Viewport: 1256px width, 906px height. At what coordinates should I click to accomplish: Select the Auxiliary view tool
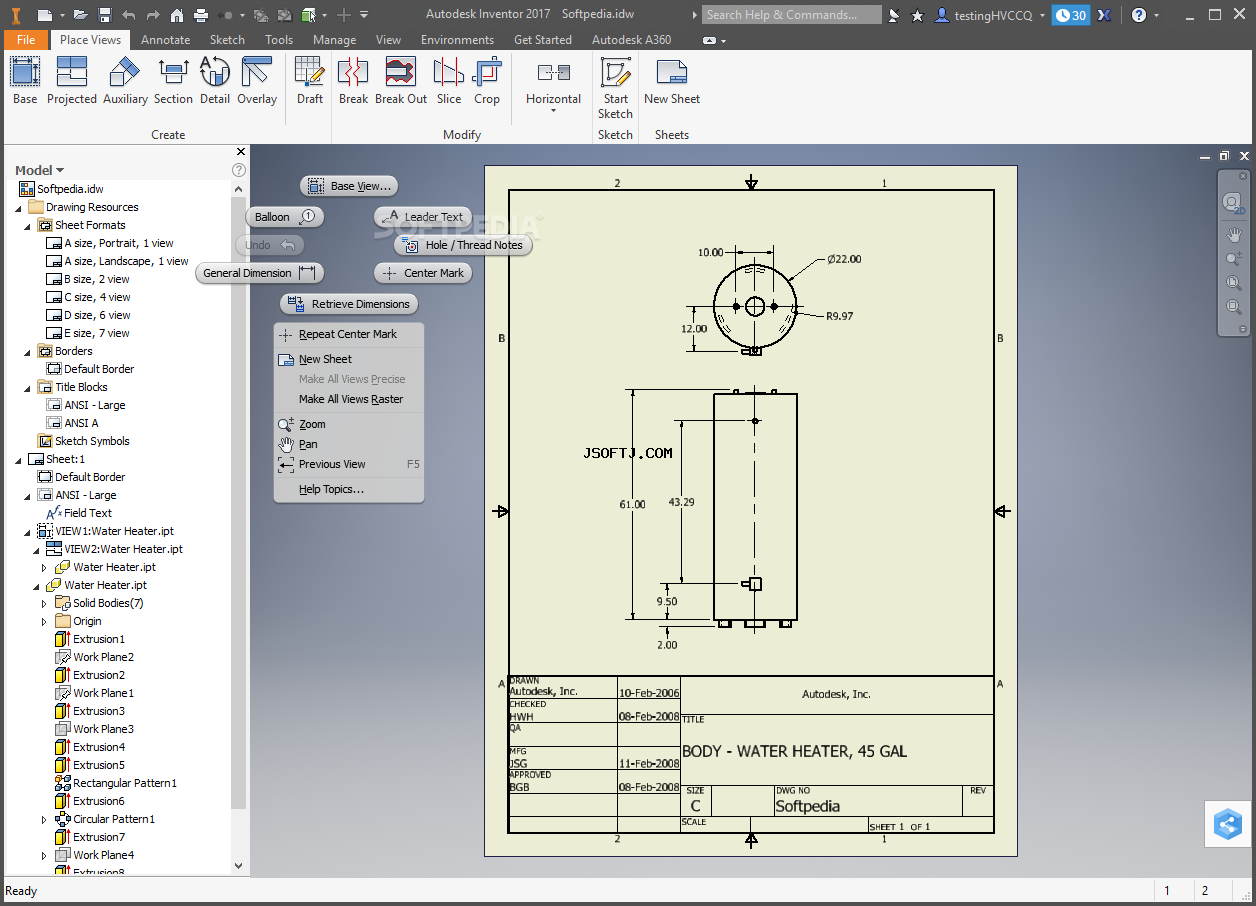click(125, 81)
